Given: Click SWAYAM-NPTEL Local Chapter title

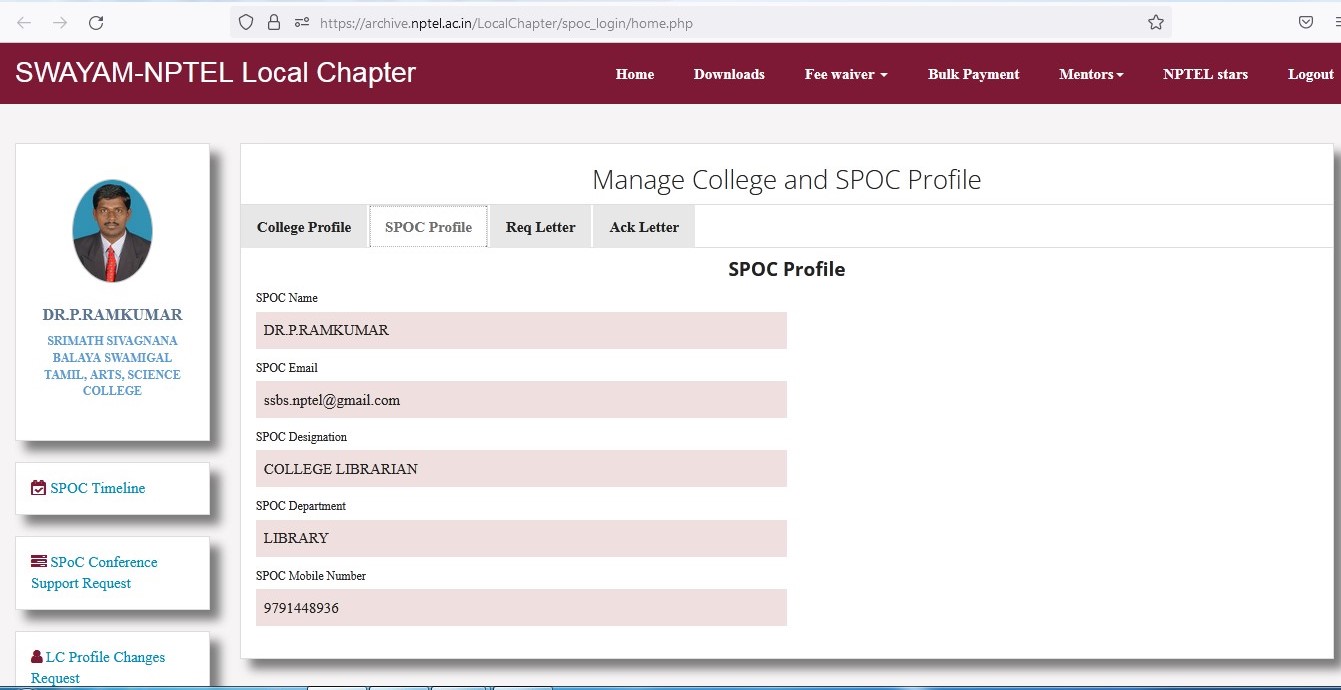Looking at the screenshot, I should click(215, 72).
